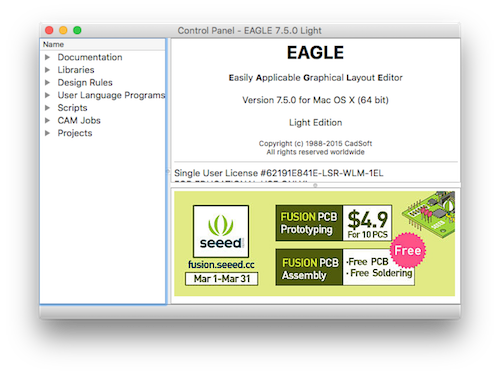Select User Language Programs entry
This screenshot has width=500, height=375.
pyautogui.click(x=111, y=95)
